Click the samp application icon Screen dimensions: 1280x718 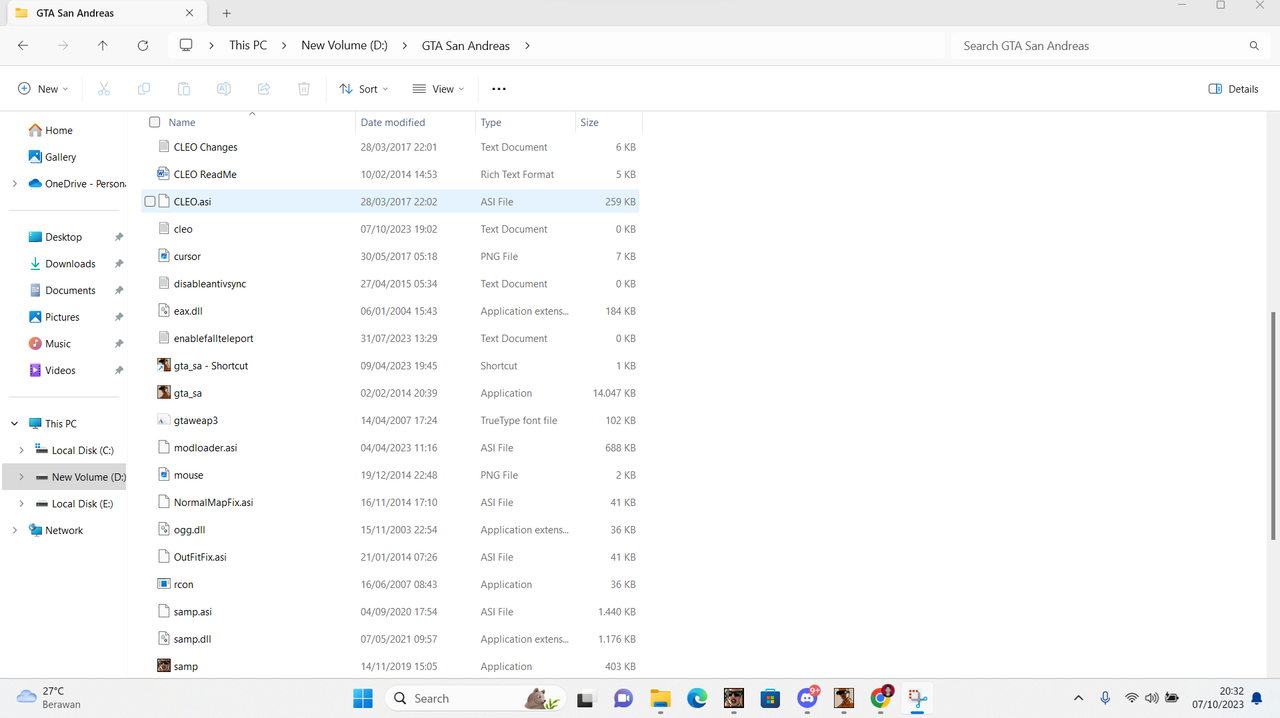pyautogui.click(x=164, y=666)
